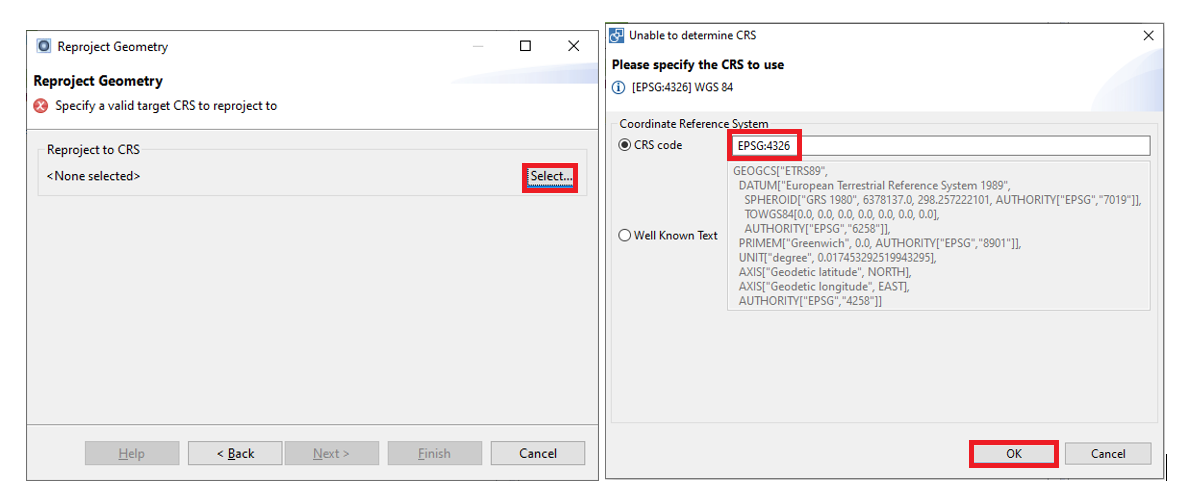Viewport: 1190px width, 495px height.
Task: Click the 'Coordinate Reference System' group label
Action: click(x=694, y=124)
